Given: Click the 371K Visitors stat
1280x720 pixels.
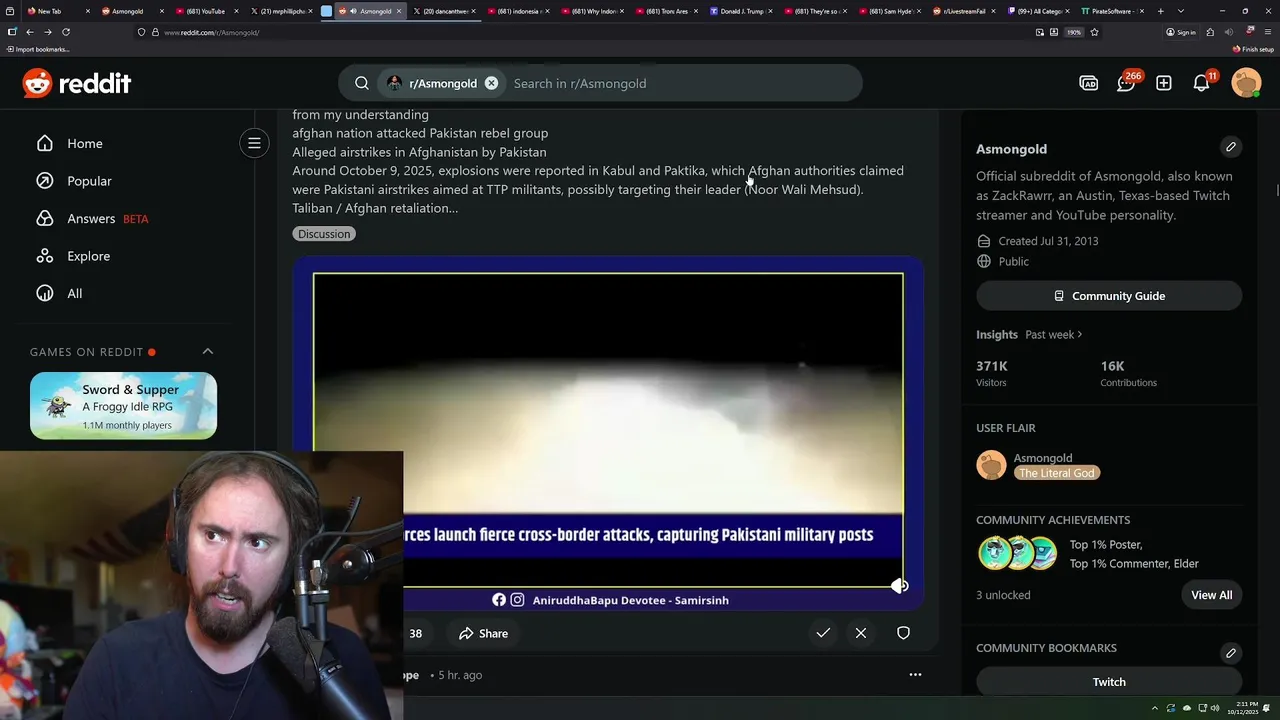Looking at the screenshot, I should 992,373.
